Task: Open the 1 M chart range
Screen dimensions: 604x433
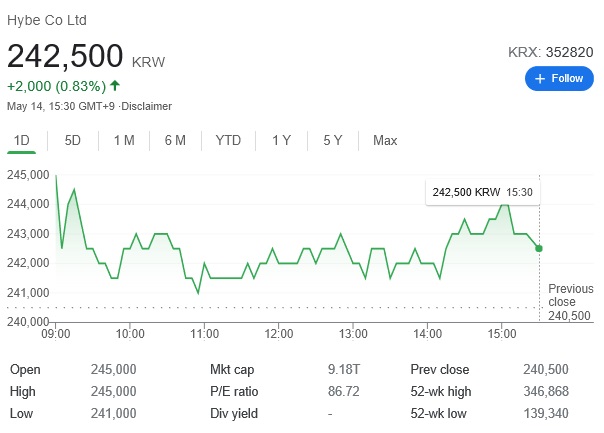Action: 124,140
